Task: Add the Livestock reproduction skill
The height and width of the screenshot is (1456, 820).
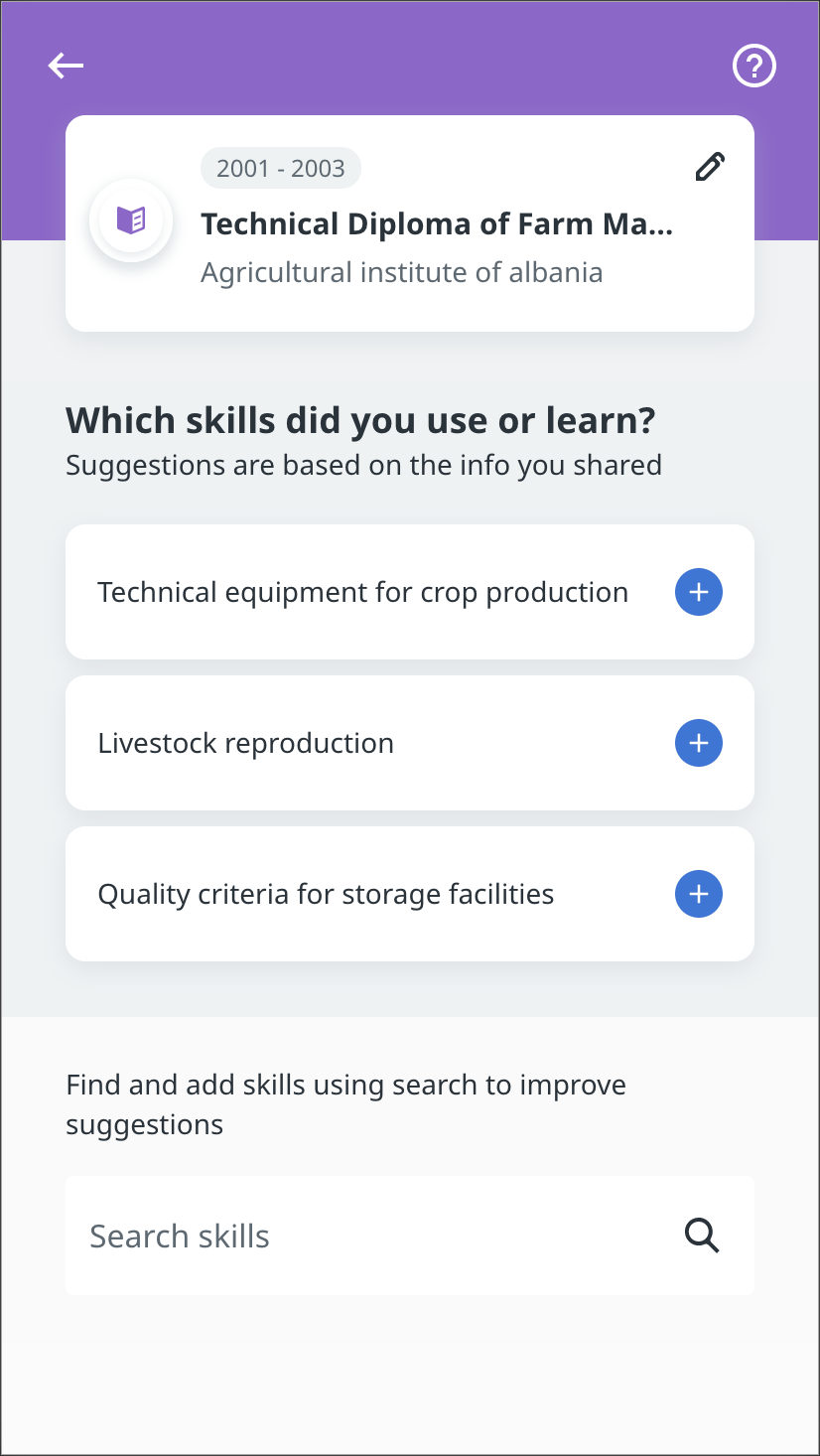Action: (699, 743)
